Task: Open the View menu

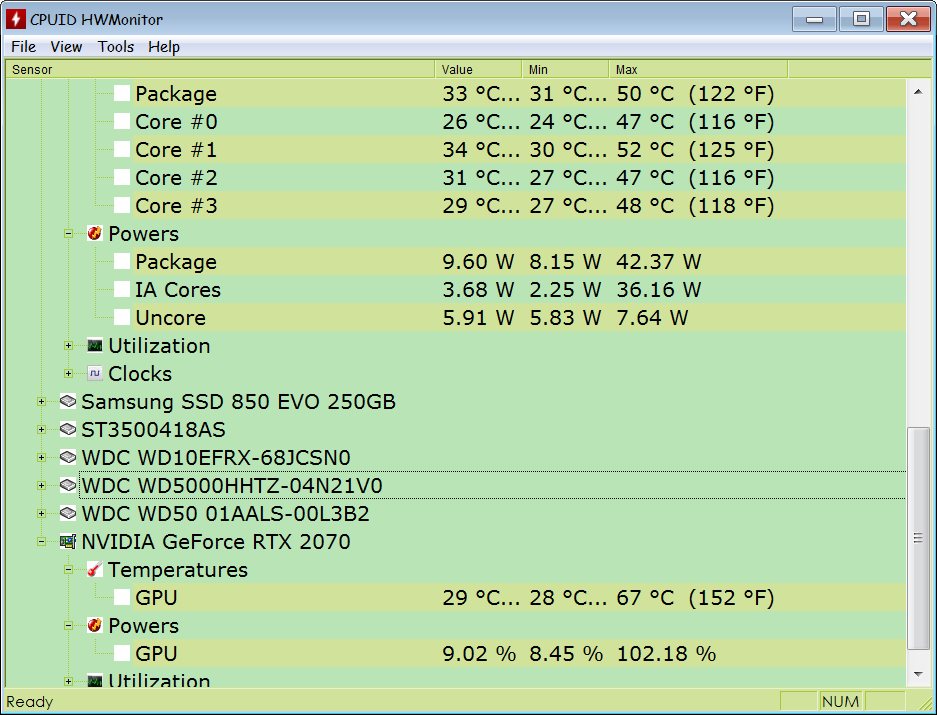Action: (x=66, y=47)
